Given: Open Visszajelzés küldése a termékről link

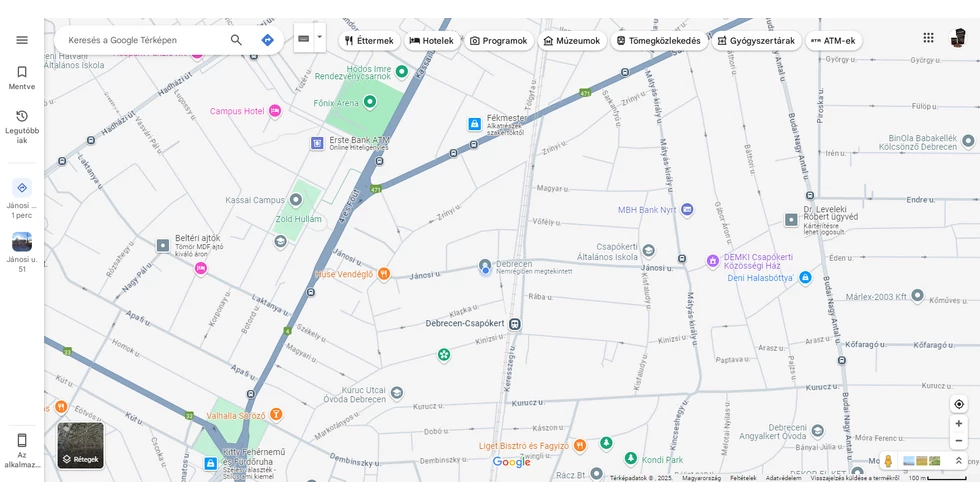Looking at the screenshot, I should coord(855,478).
